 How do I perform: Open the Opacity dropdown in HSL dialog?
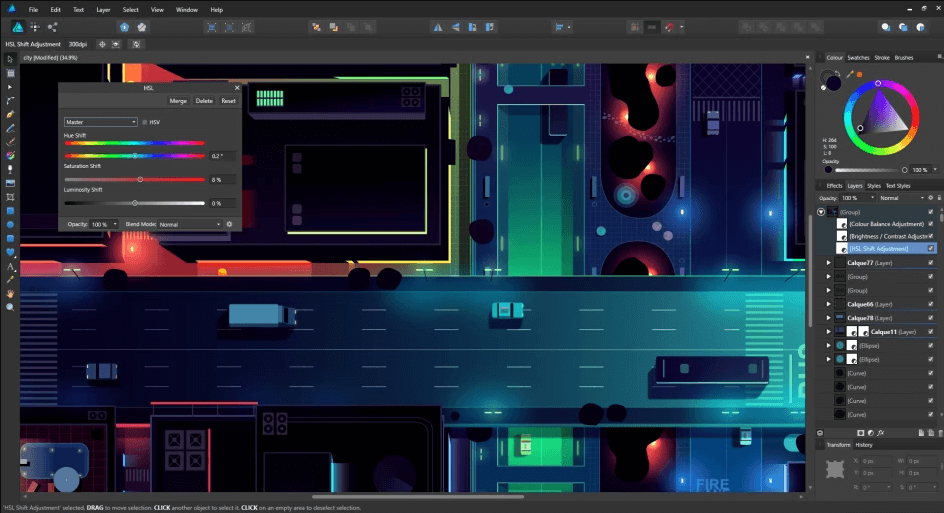coord(104,225)
